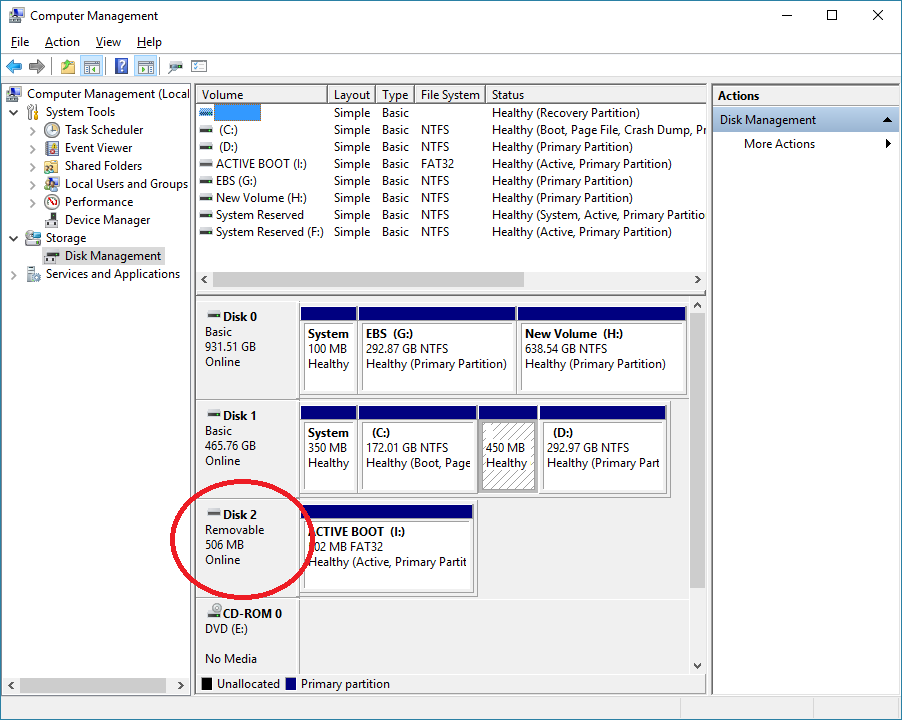This screenshot has height=720, width=902.
Task: Open the Help menu
Action: [149, 42]
